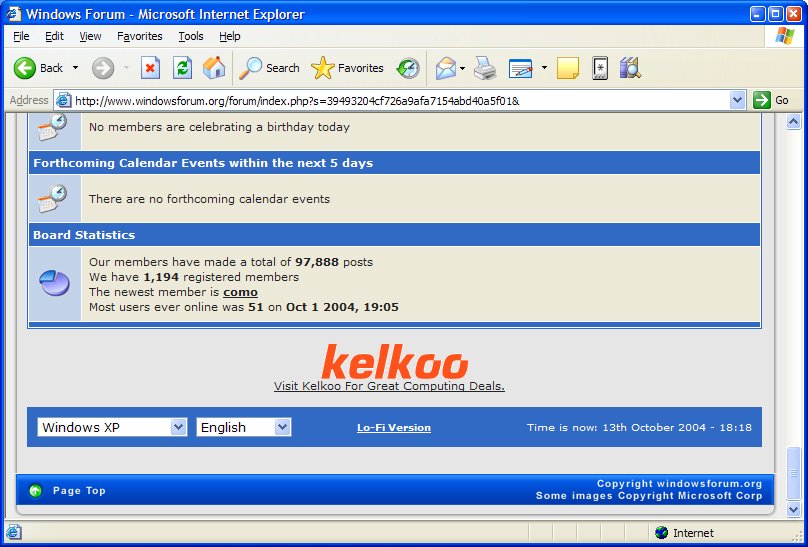Click the '1,194' registered members figure
Viewport: 808px width, 547px height.
pos(161,277)
